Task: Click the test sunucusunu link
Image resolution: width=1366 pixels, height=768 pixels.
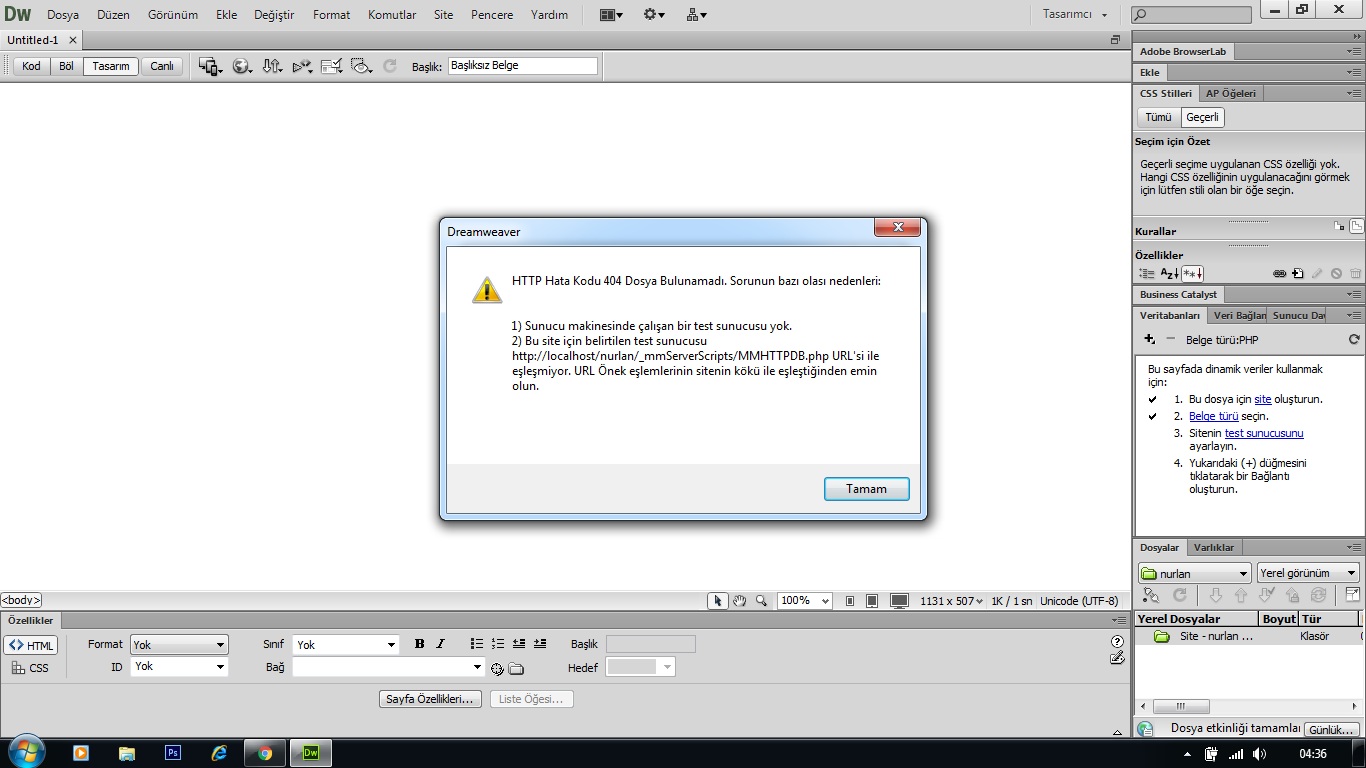Action: pos(1264,433)
